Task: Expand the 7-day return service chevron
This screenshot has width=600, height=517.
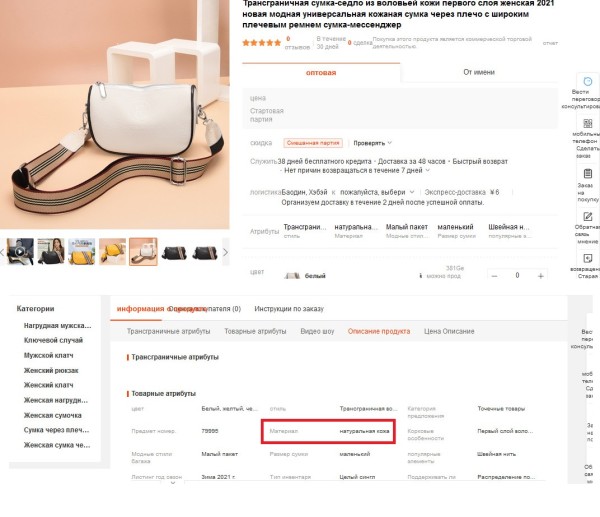Action: tap(428, 170)
